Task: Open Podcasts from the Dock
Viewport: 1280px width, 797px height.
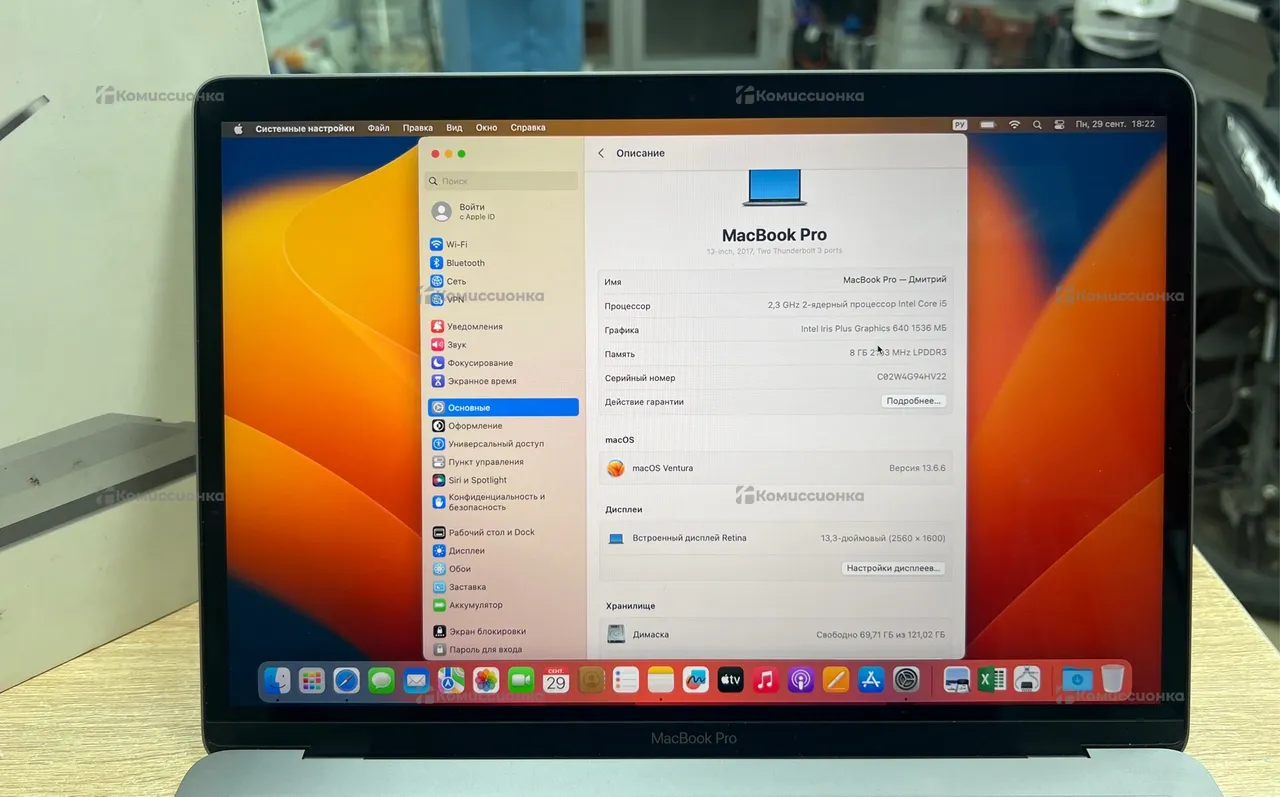Action: point(801,681)
